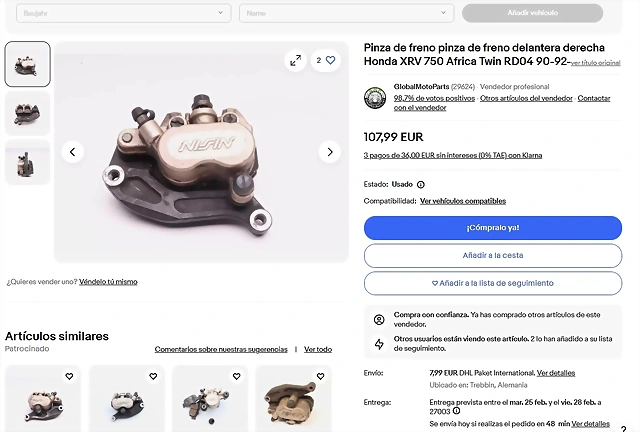Open the Baujahr dropdown
This screenshot has height=432, width=640.
124,13
